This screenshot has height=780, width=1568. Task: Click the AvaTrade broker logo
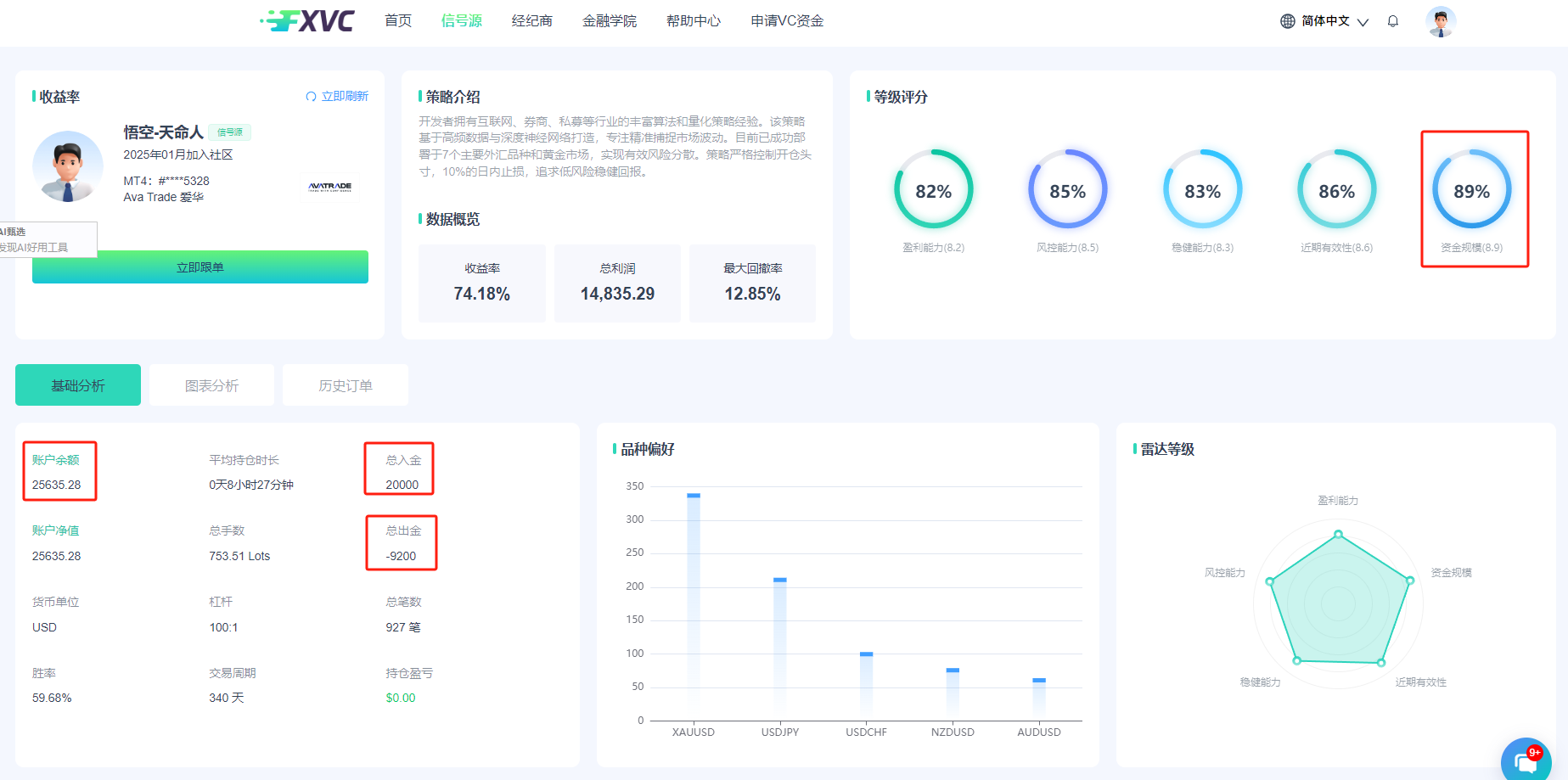[x=330, y=187]
